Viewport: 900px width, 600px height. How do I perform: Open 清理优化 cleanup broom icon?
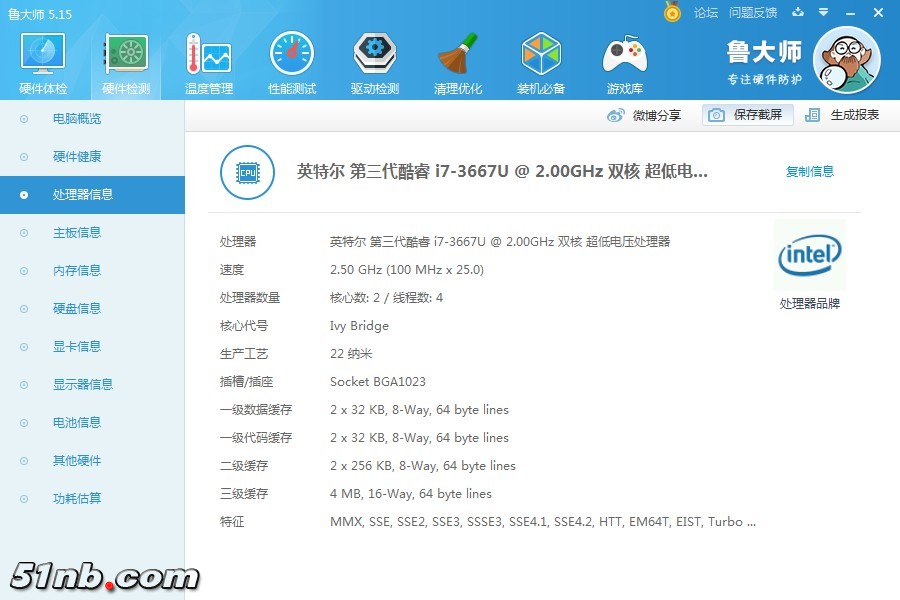[x=458, y=62]
